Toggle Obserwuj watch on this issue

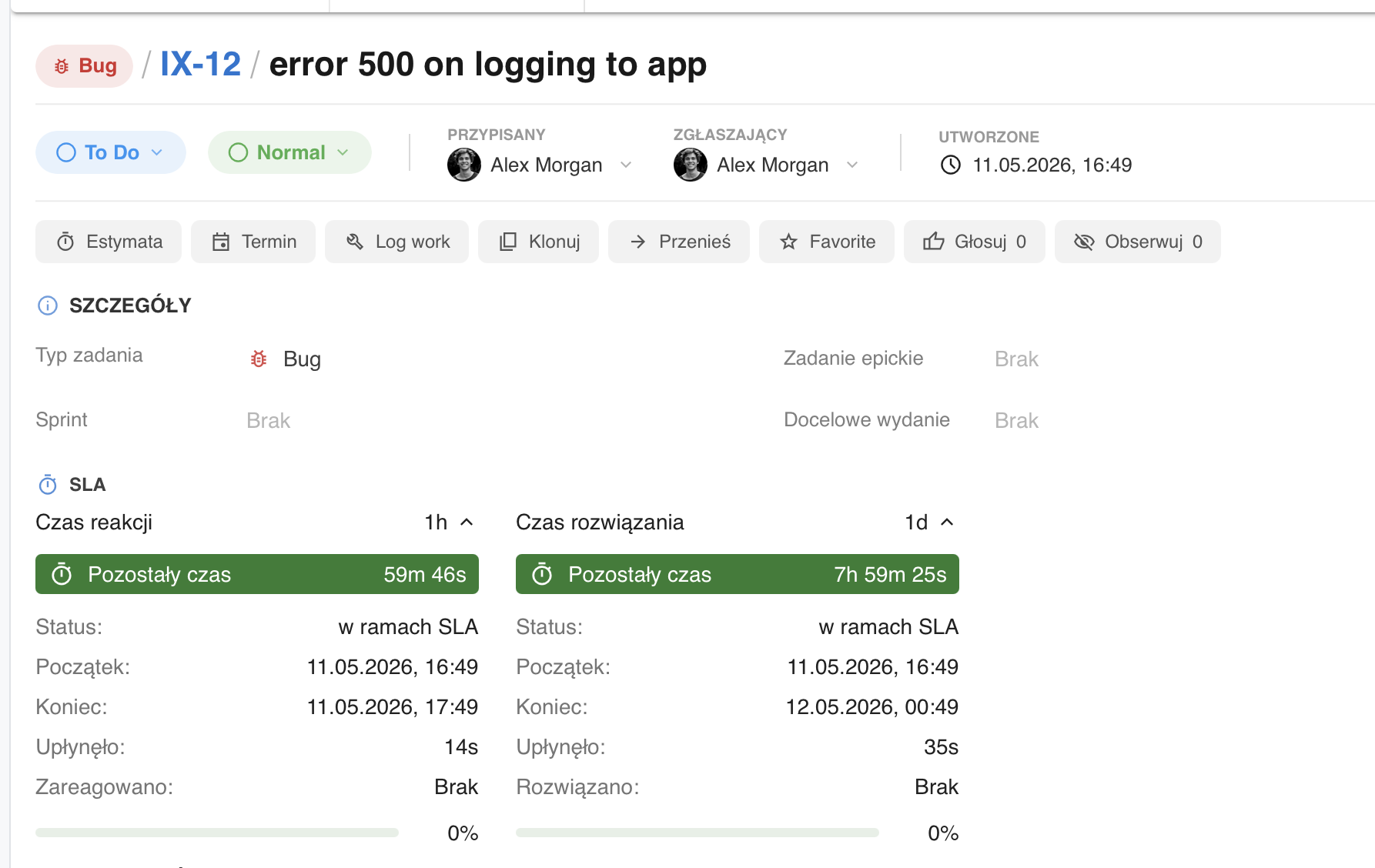1138,242
